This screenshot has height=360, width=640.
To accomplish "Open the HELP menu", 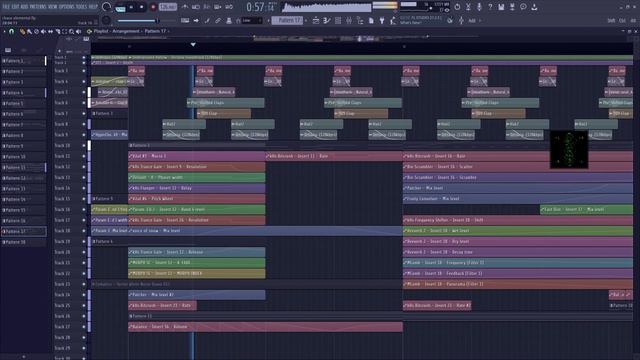I will click(x=93, y=7).
